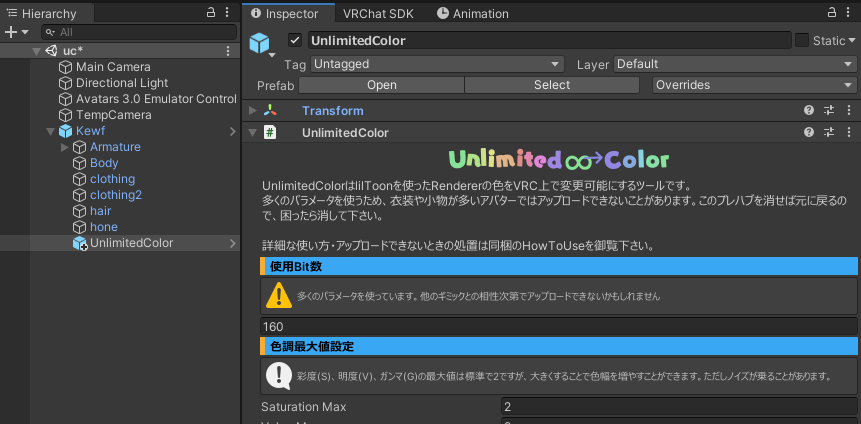Select TempCamera in Hierarchy
The width and height of the screenshot is (861, 424).
(x=114, y=115)
